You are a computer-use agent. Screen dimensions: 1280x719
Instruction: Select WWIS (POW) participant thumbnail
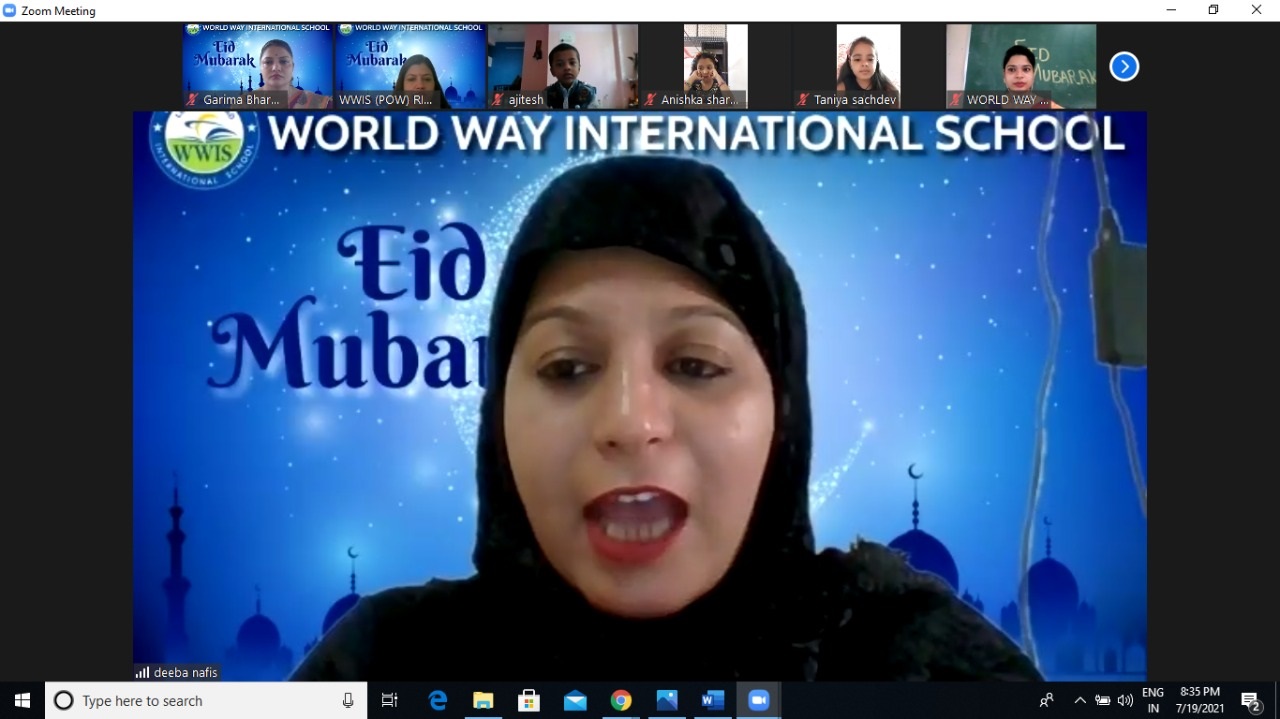pyautogui.click(x=410, y=66)
